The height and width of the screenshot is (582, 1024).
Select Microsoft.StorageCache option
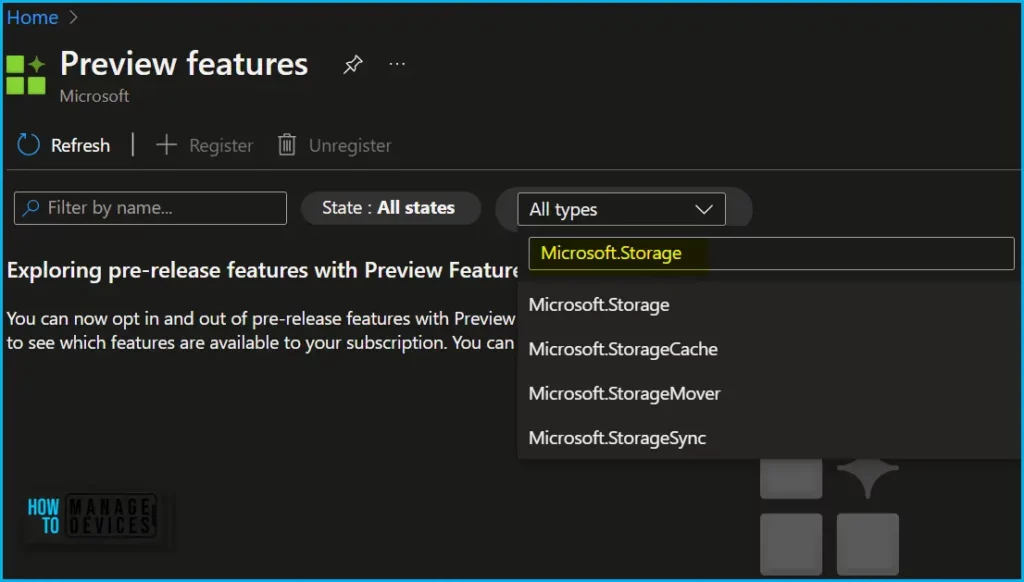[x=771, y=349]
